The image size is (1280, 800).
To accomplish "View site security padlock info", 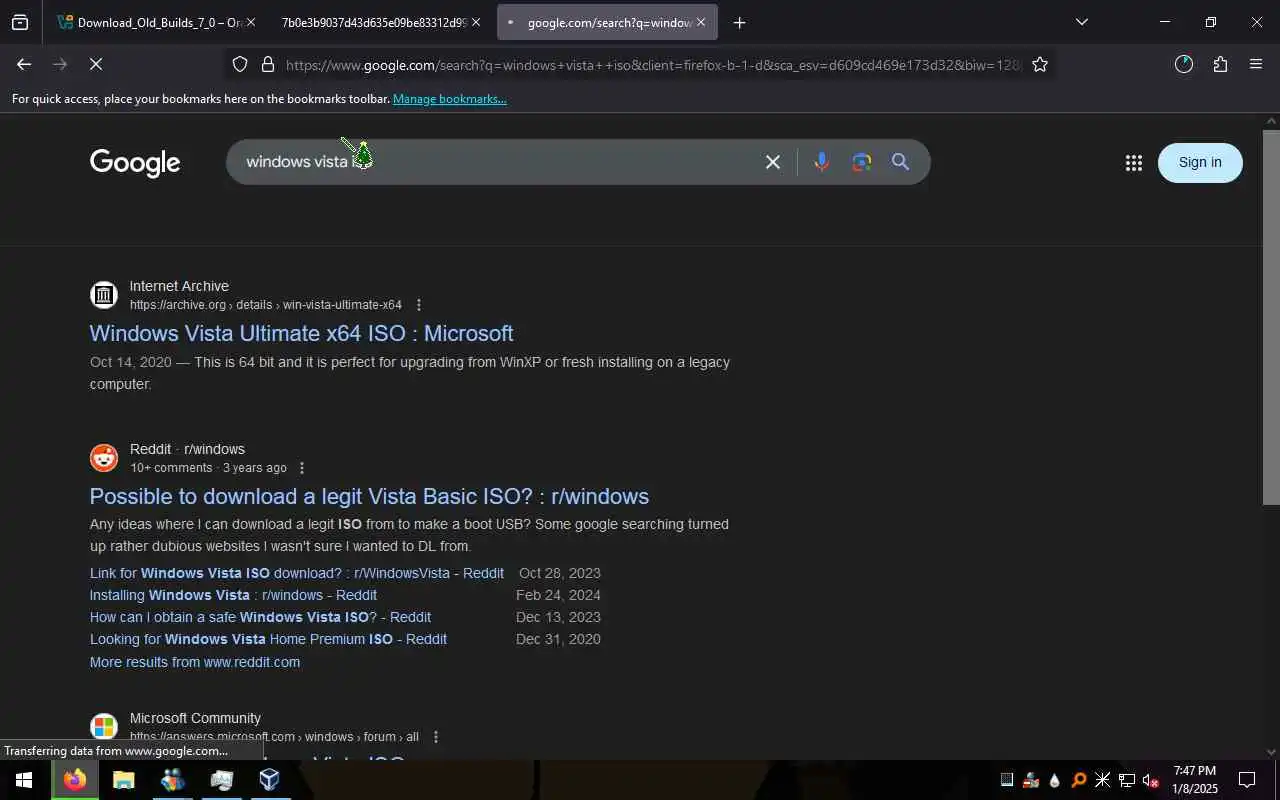I will point(268,65).
